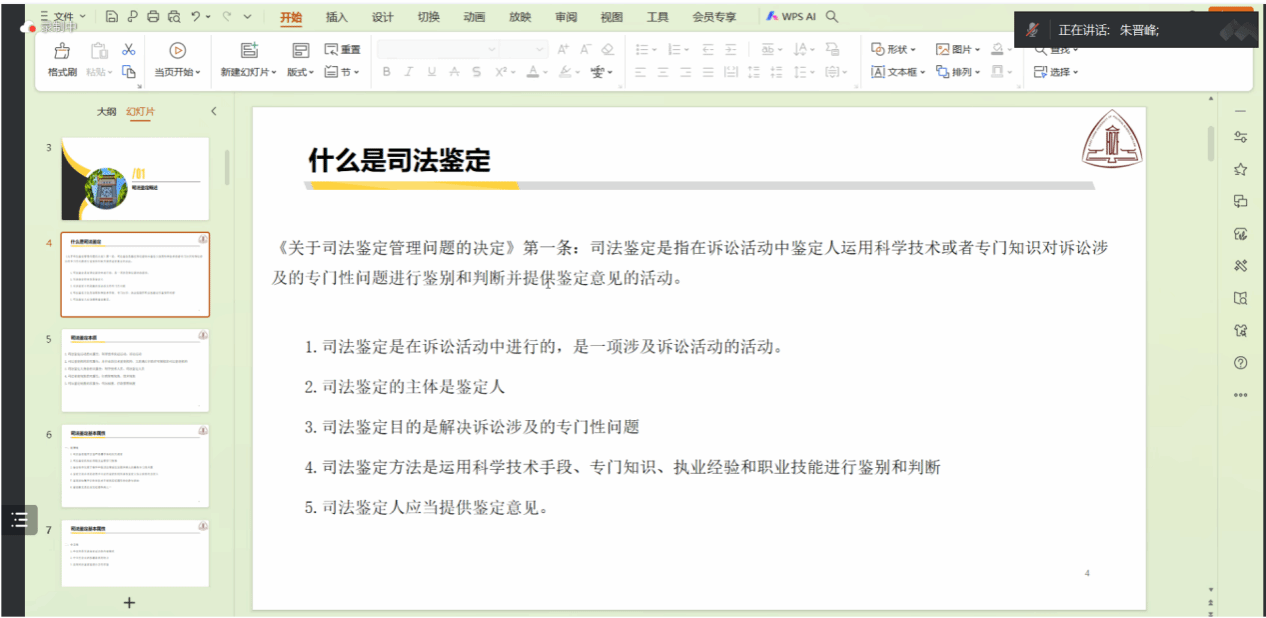Click the New Slide (新建幻灯片) icon
This screenshot has width=1266, height=618.
click(x=249, y=51)
